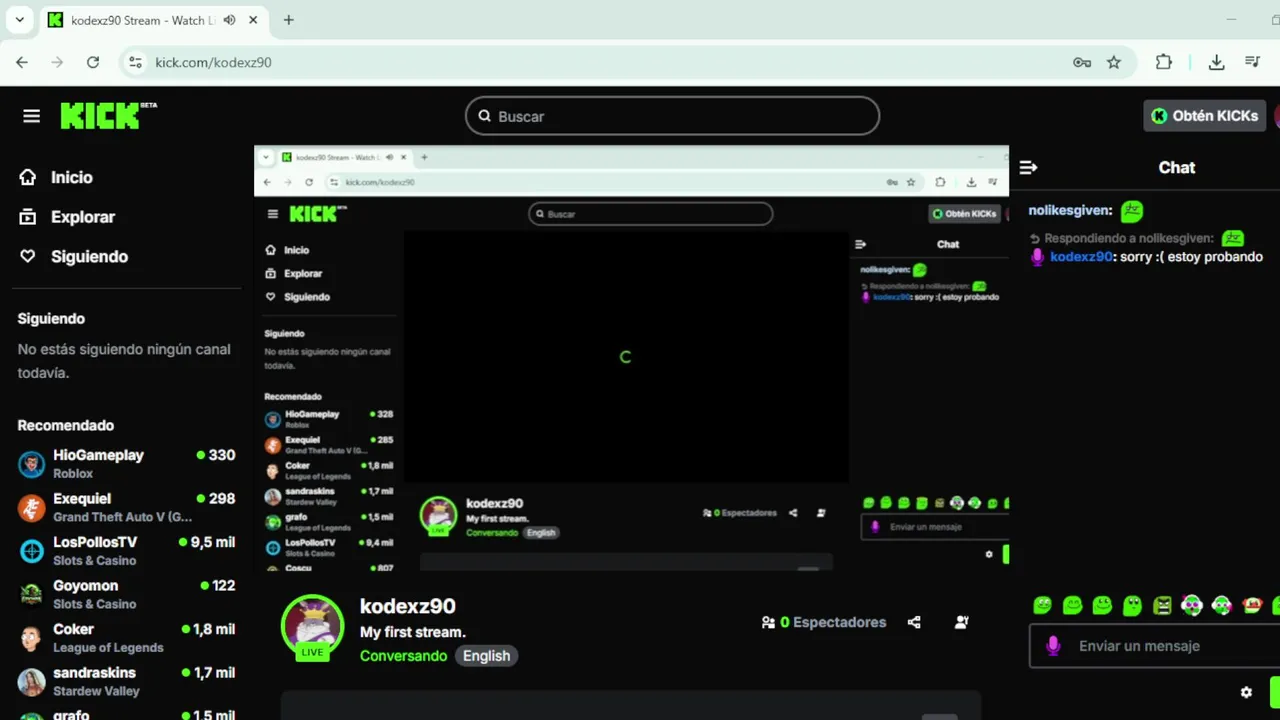Open the Conversando category link
1280x720 pixels.
[403, 656]
